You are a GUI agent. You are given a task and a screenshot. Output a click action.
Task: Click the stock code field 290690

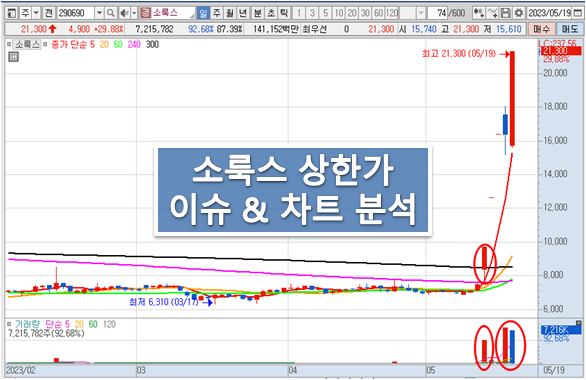coord(76,13)
